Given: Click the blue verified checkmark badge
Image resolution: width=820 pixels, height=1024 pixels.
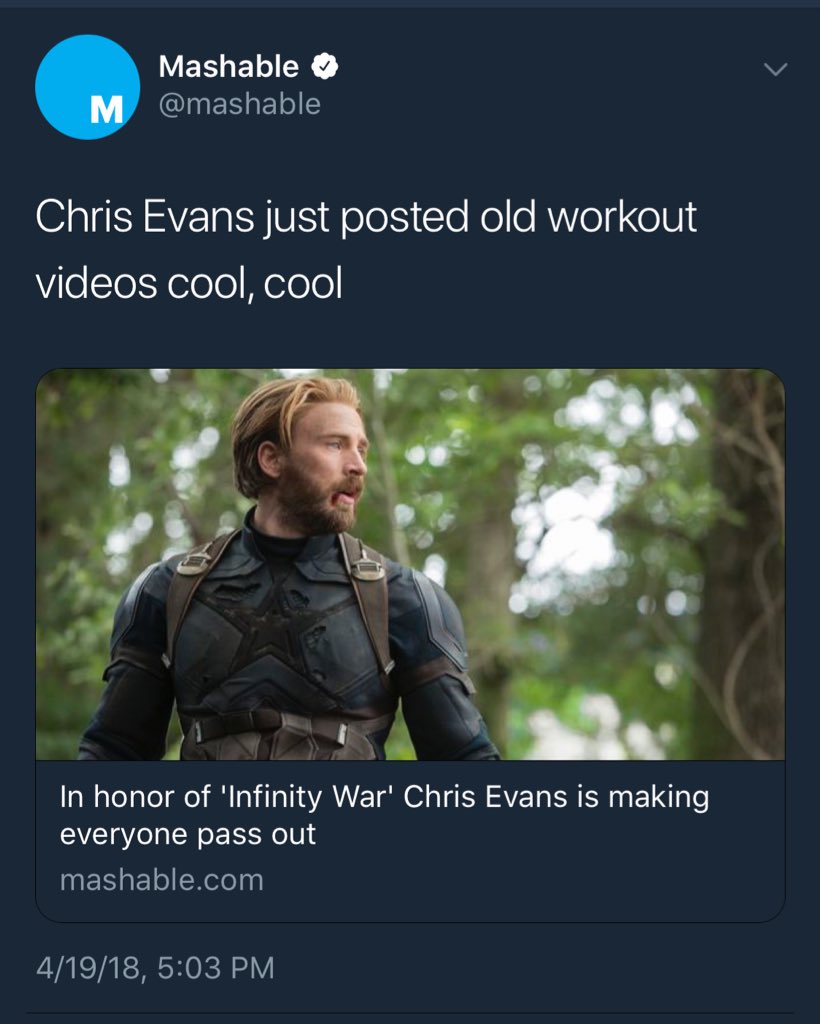Looking at the screenshot, I should (324, 67).
